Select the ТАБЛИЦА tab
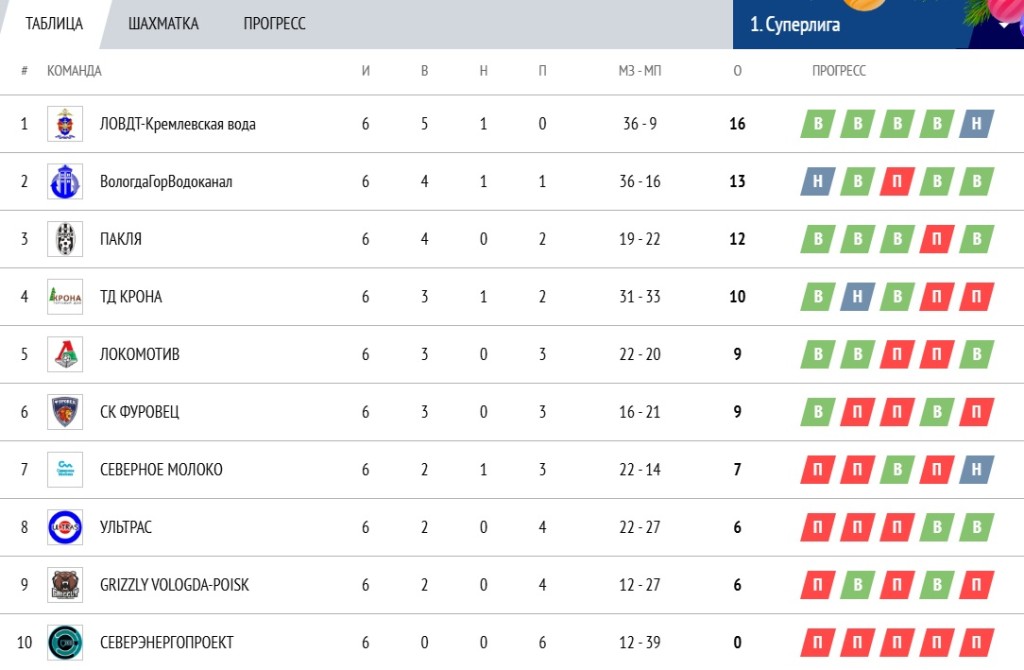1024x670 pixels. 54,24
